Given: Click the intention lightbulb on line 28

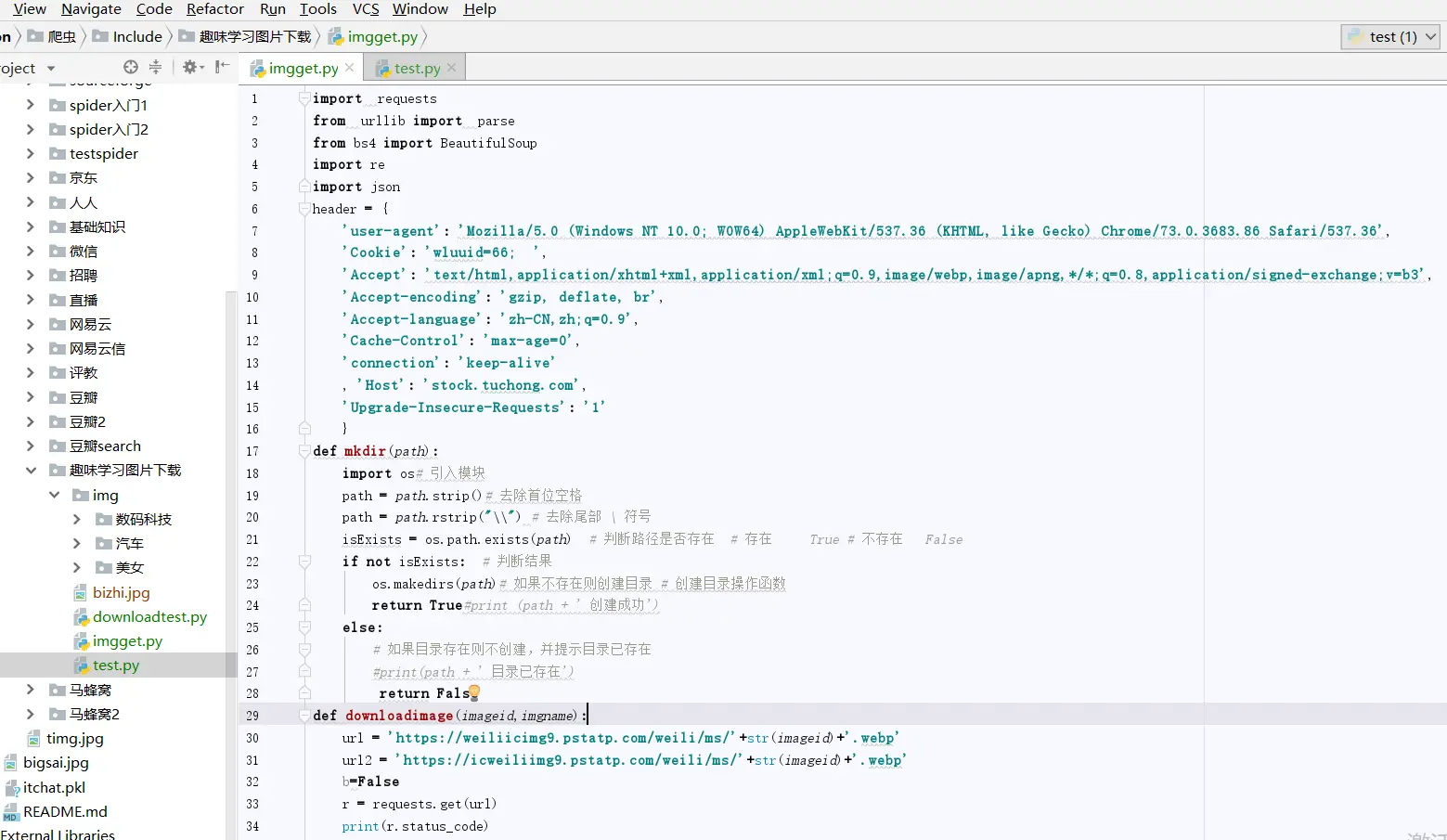Looking at the screenshot, I should pos(474,692).
